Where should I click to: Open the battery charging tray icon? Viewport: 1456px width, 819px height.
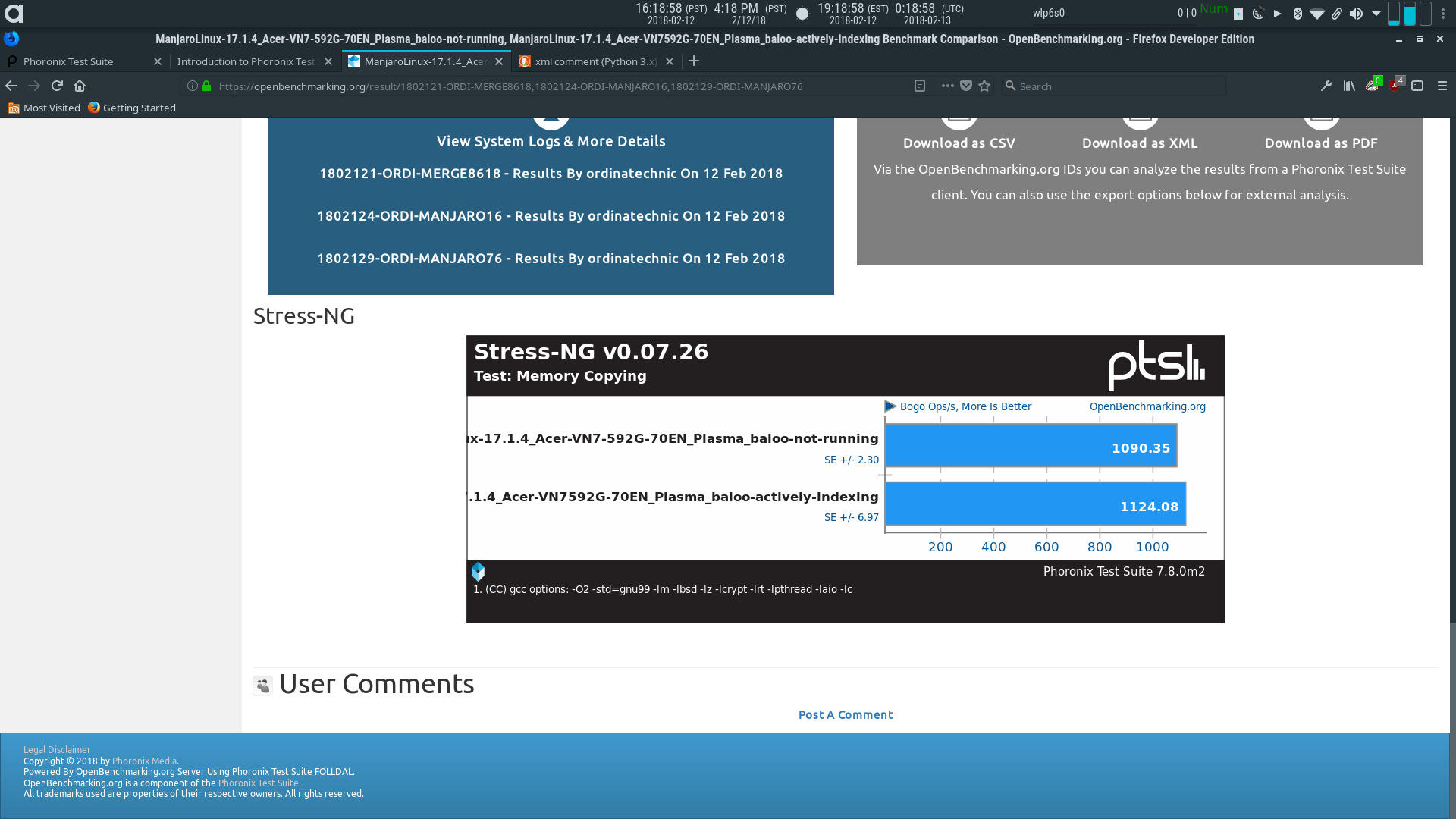1238,13
